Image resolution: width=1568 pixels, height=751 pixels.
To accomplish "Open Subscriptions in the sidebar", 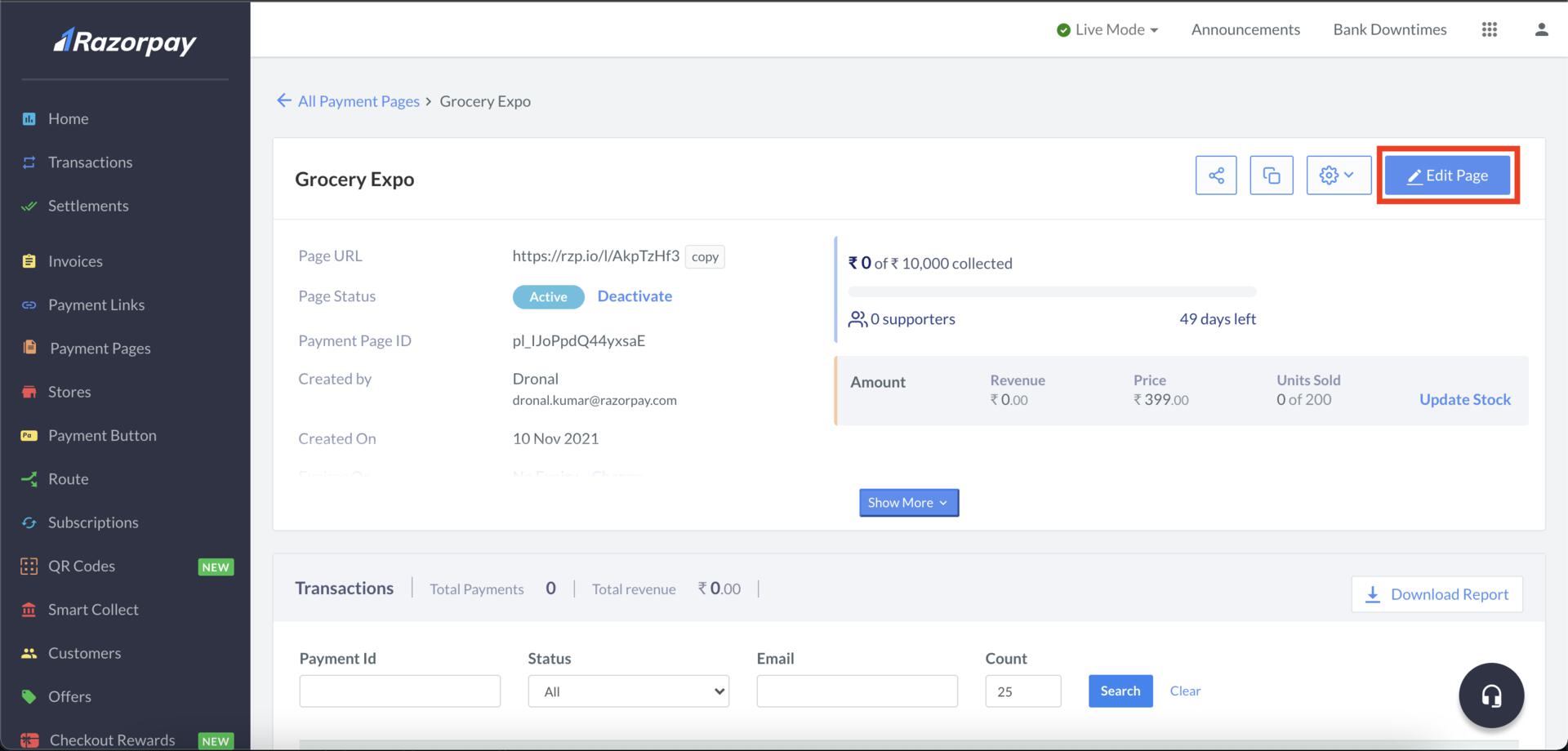I will (93, 522).
